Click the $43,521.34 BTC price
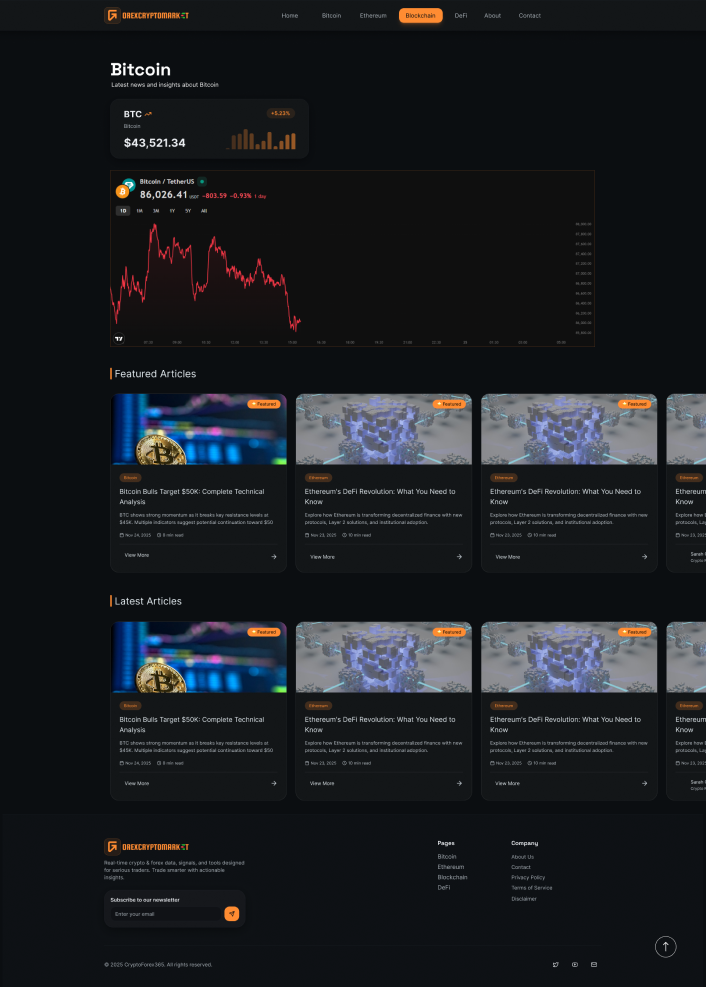This screenshot has width=706, height=987. click(x=155, y=143)
